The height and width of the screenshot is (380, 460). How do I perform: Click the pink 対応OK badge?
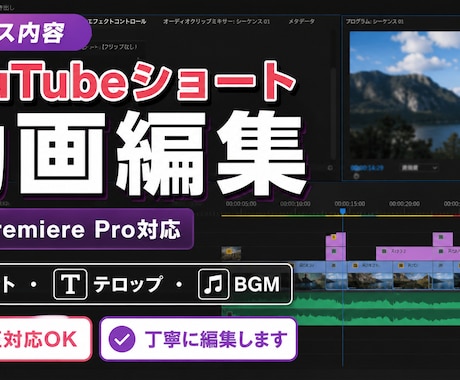point(45,339)
